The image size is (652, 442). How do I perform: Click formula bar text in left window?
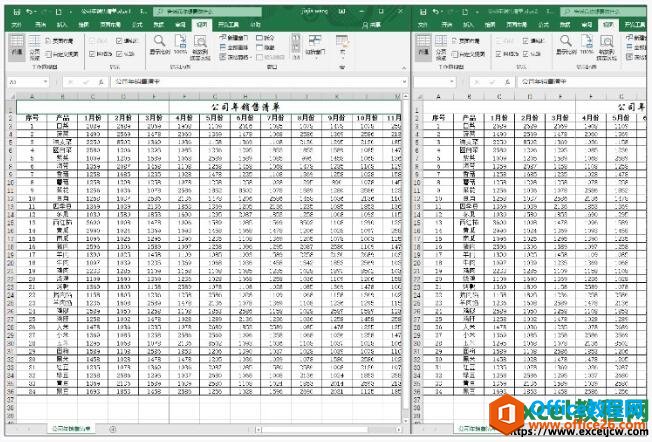(x=138, y=81)
